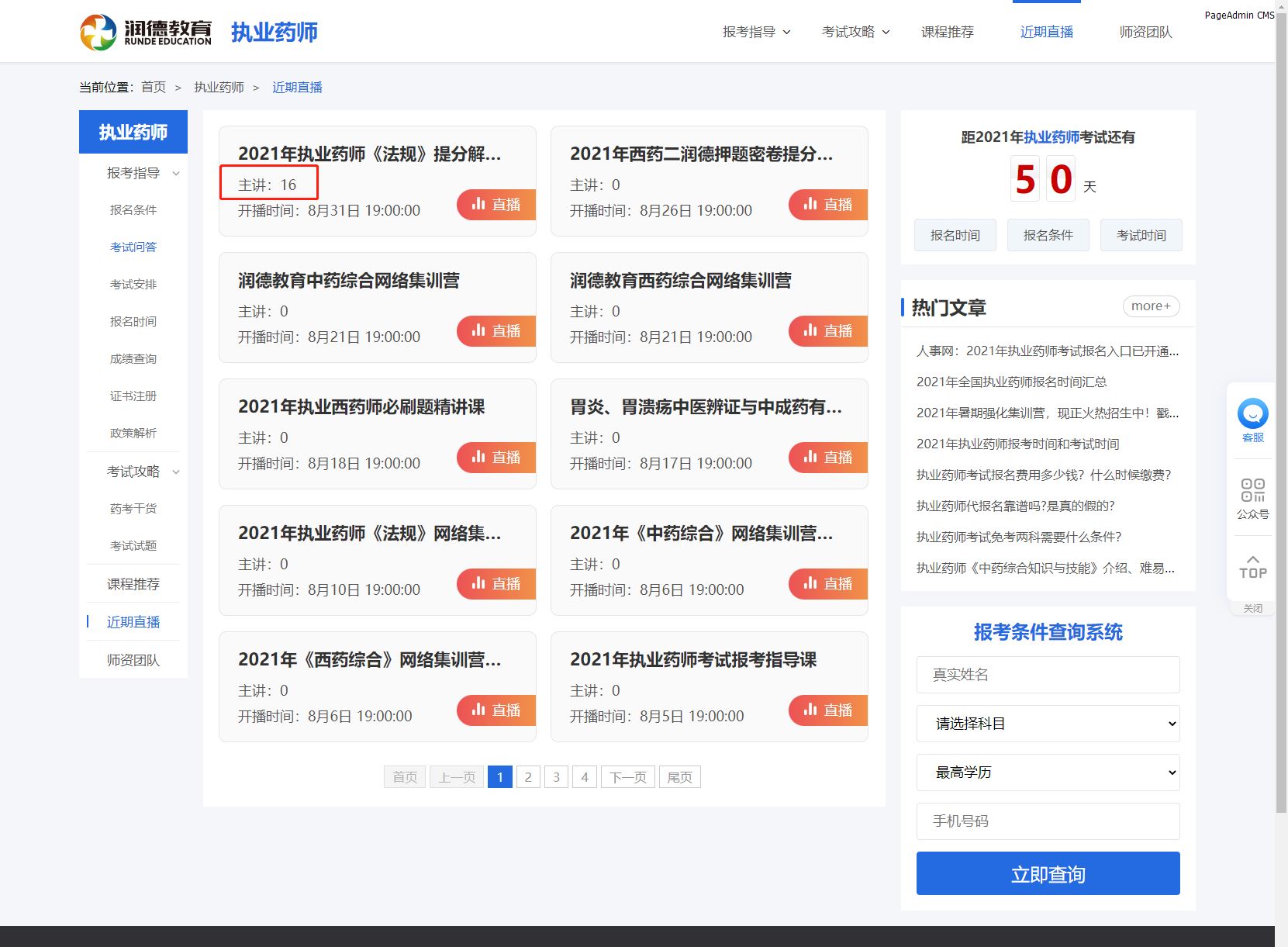Click the 公众号 QR code icon
This screenshot has height=947, width=1288.
(1252, 497)
